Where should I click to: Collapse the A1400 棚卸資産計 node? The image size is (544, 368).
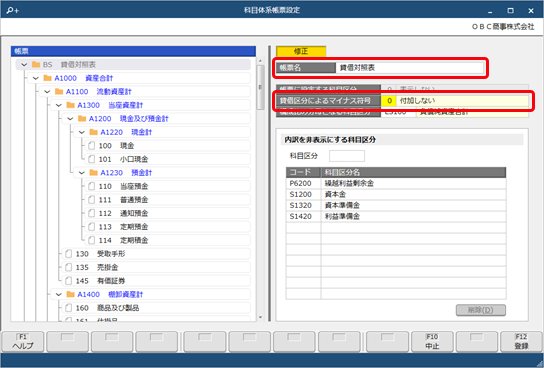59,294
